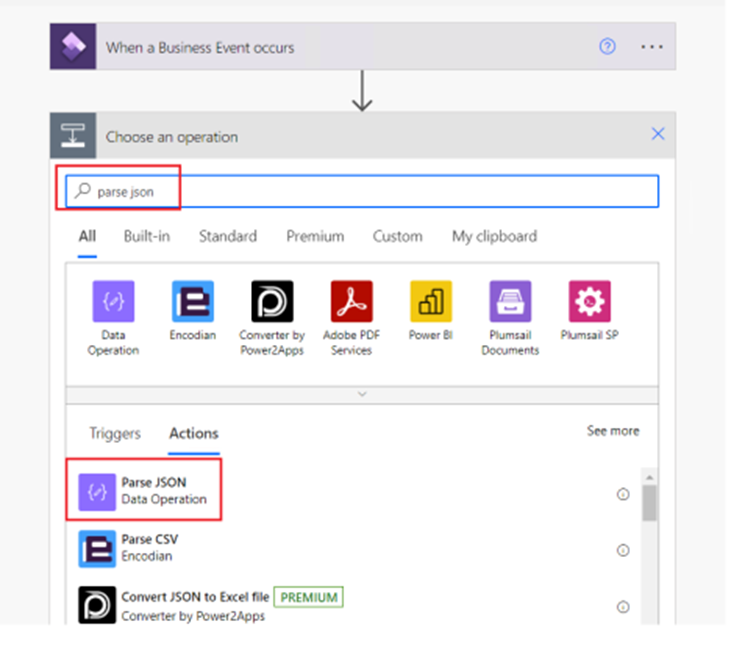The image size is (750, 659).
Task: Switch to the Built-in tab
Action: click(147, 236)
